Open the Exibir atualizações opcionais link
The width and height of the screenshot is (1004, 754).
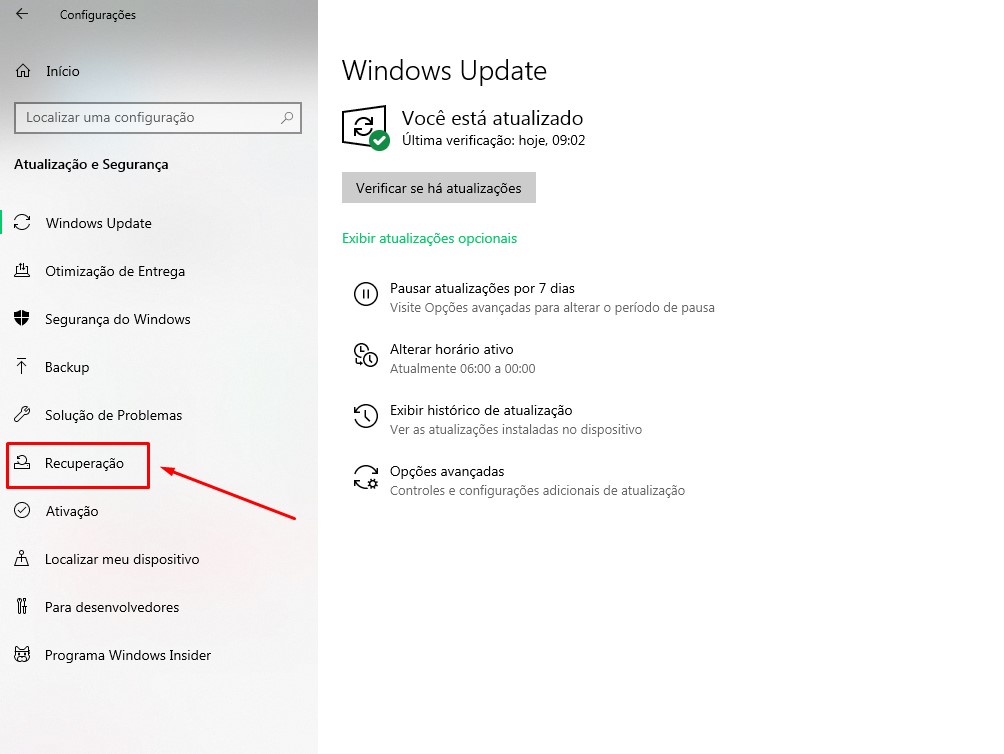click(429, 238)
